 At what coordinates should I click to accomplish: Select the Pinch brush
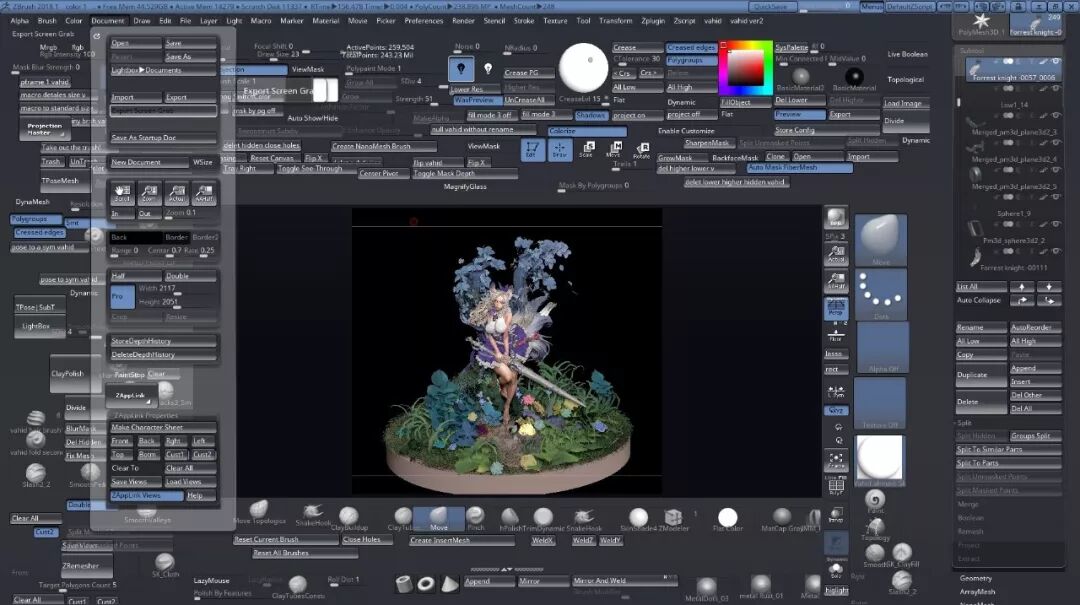475,518
